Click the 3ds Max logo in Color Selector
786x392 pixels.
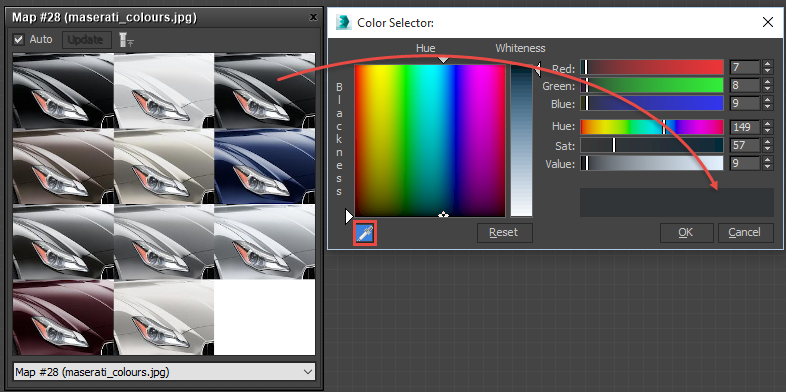click(x=343, y=22)
